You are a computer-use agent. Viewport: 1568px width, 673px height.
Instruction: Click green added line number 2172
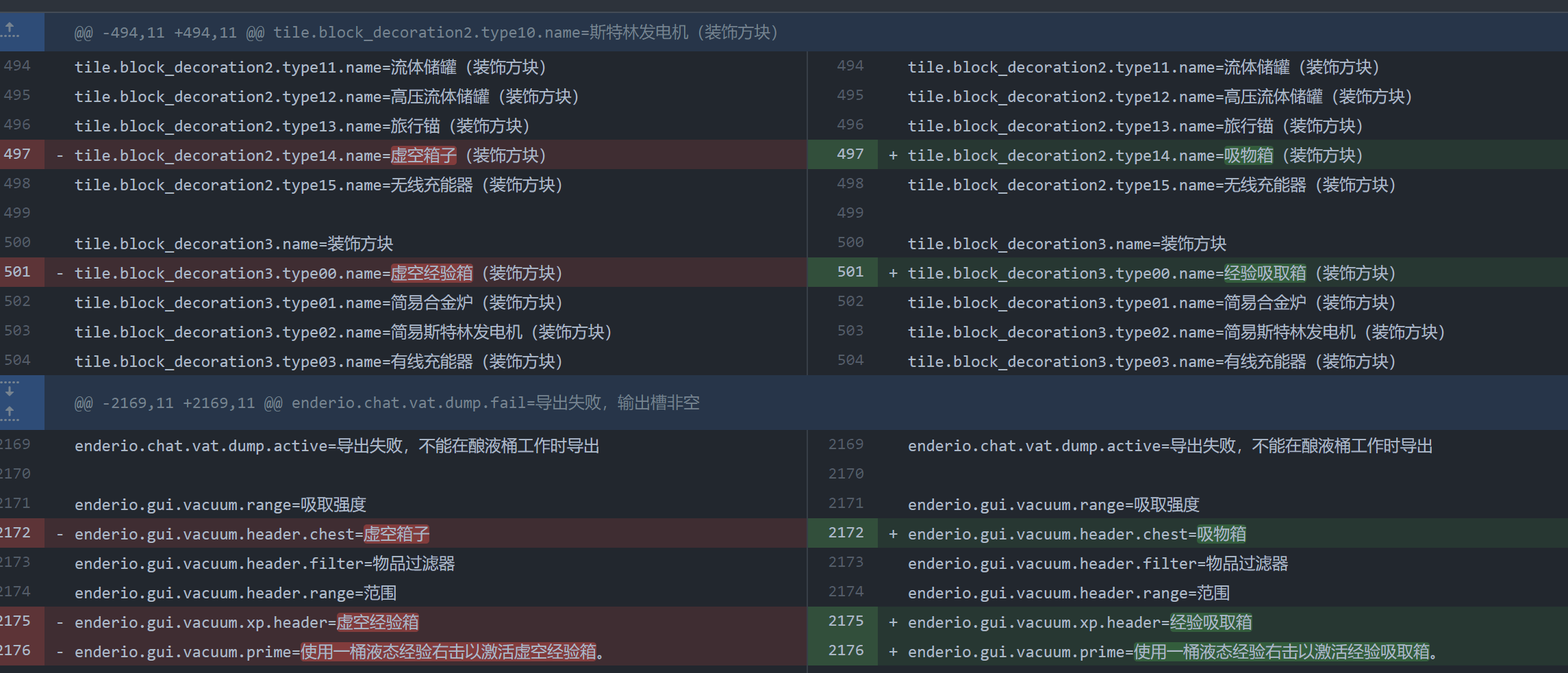(846, 533)
